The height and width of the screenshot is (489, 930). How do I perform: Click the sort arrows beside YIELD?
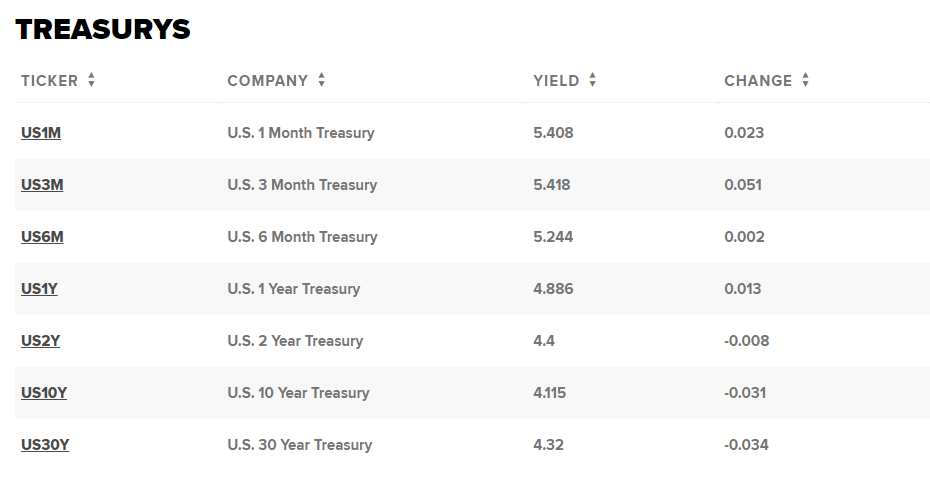593,80
